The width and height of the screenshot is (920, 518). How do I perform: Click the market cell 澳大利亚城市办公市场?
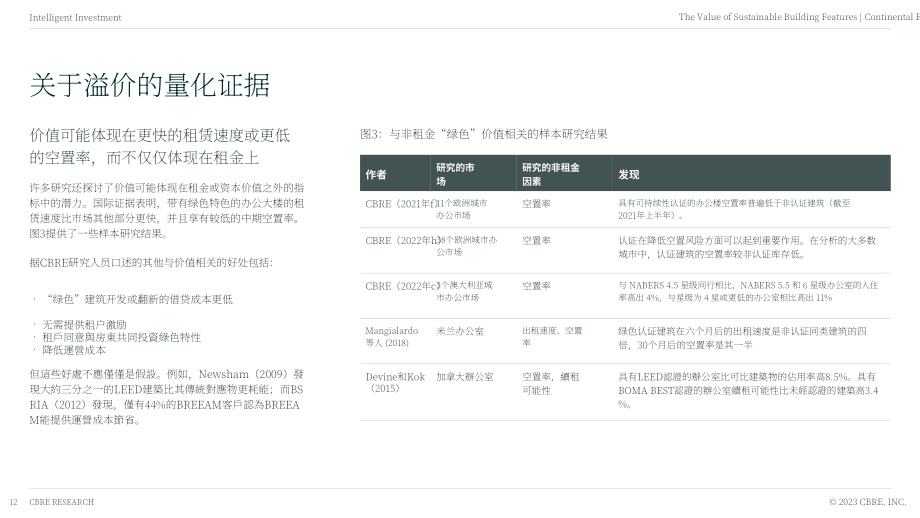(464, 292)
